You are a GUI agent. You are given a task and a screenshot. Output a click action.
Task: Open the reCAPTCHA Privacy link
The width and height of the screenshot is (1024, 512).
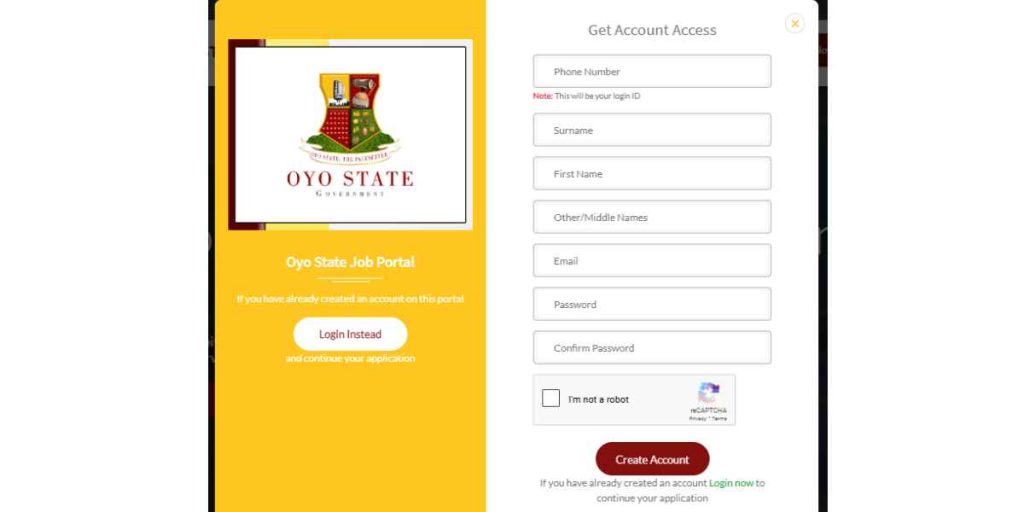[x=696, y=419]
